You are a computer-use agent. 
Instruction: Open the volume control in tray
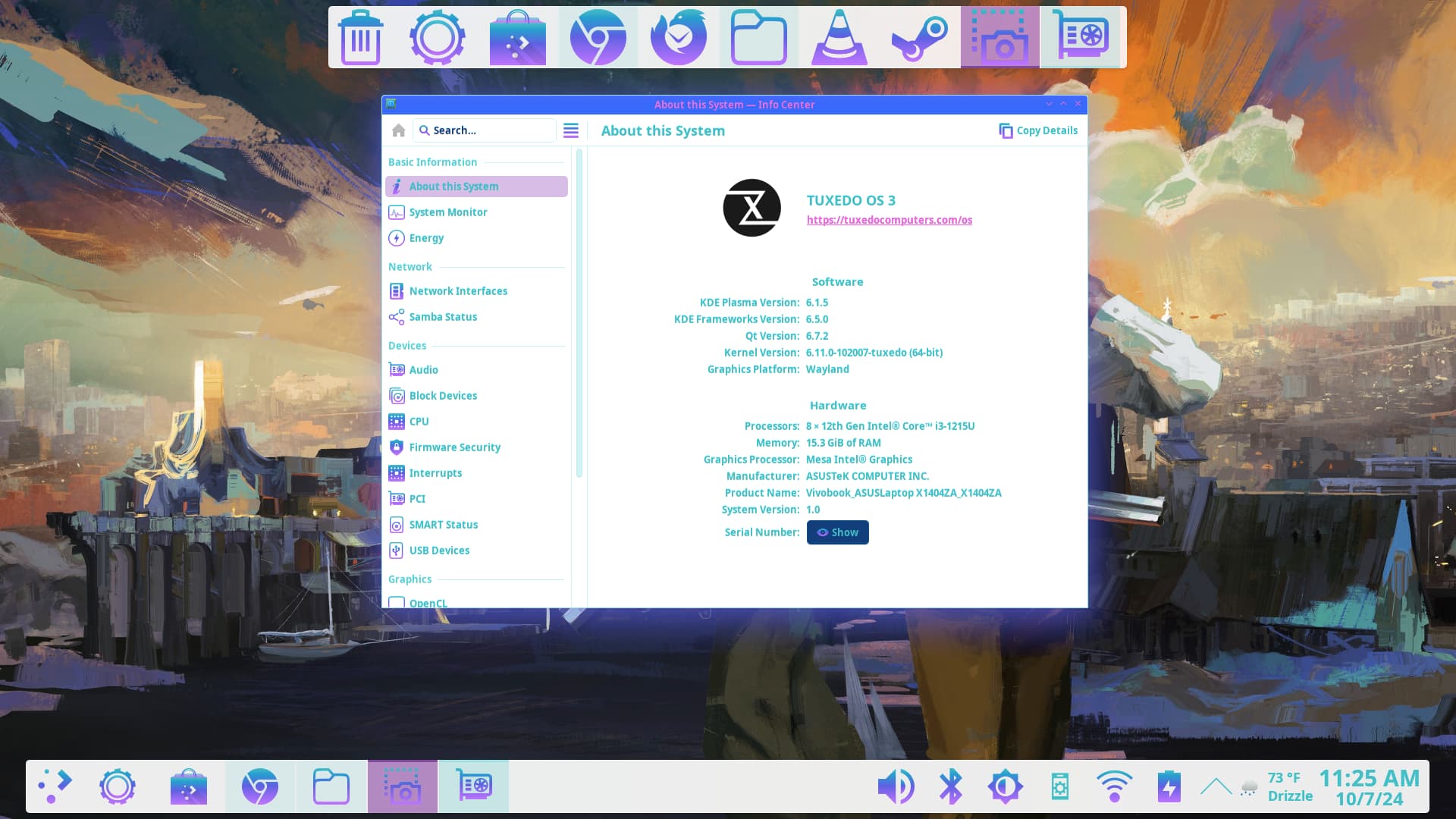tap(896, 786)
